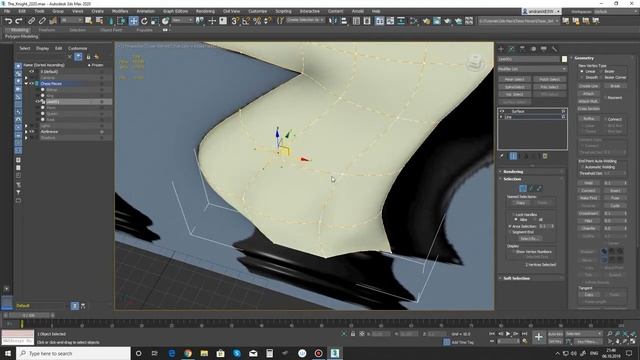640x360 pixels.
Task: Open the Modify command panel tab
Action: pos(512,49)
